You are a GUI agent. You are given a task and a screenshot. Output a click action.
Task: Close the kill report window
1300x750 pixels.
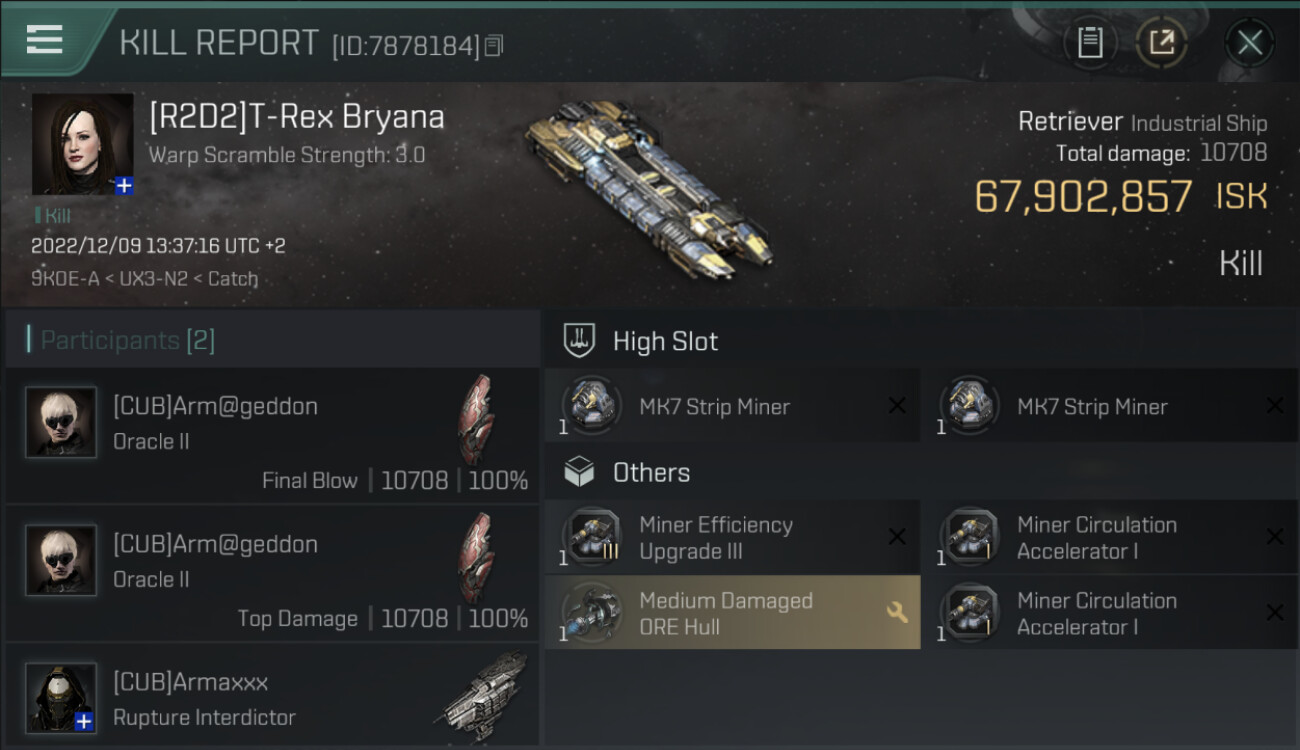point(1250,43)
